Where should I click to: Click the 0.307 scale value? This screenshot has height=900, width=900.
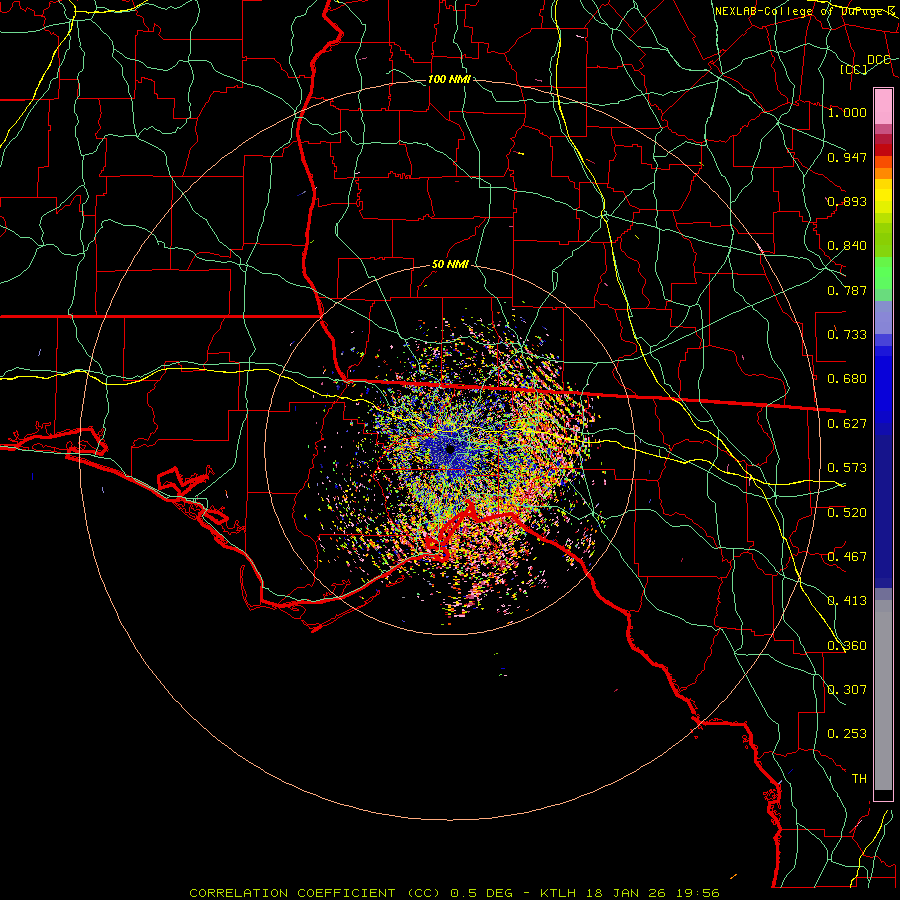(847, 690)
